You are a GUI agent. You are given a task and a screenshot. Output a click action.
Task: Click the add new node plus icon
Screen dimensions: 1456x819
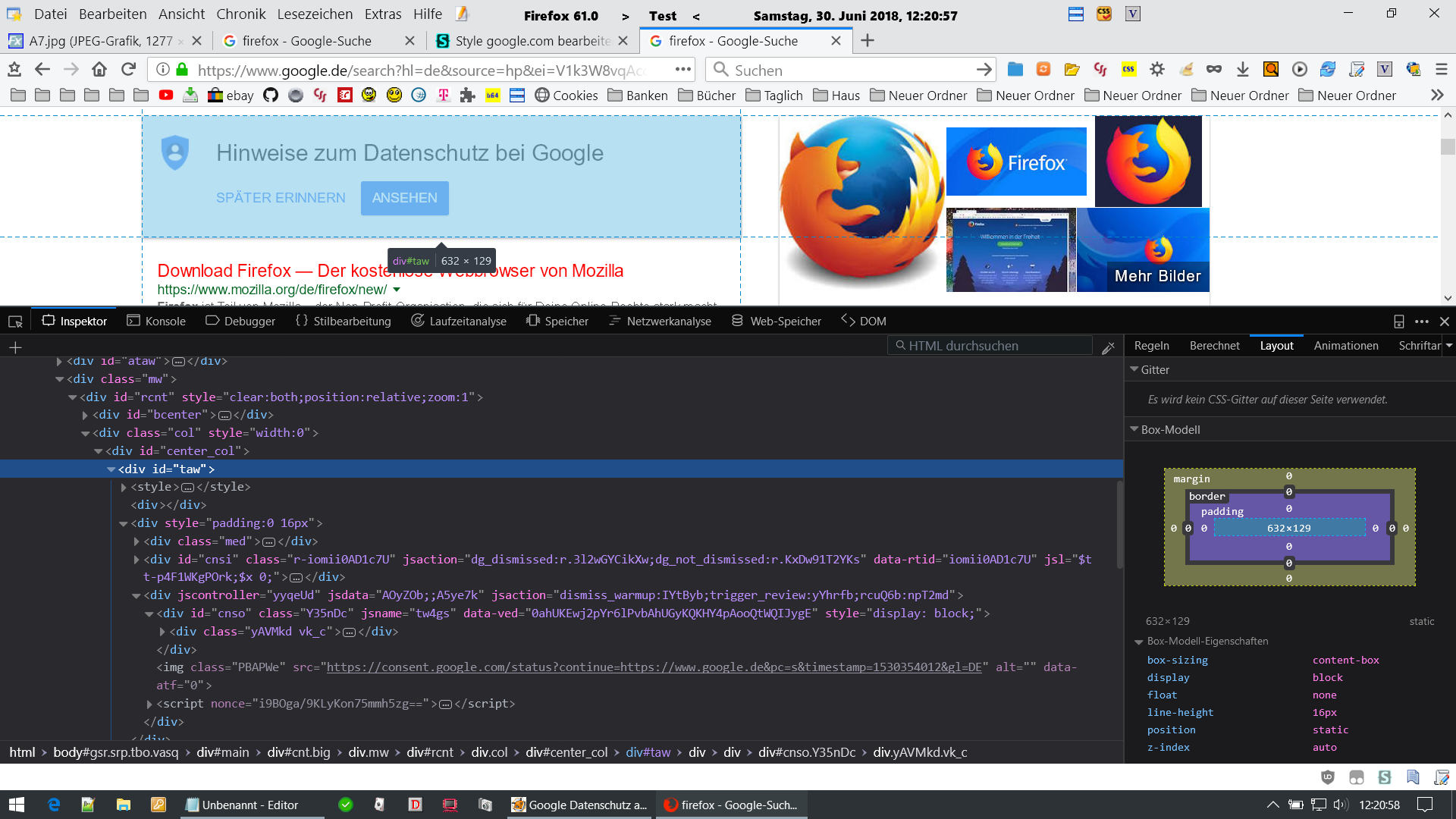[x=15, y=347]
